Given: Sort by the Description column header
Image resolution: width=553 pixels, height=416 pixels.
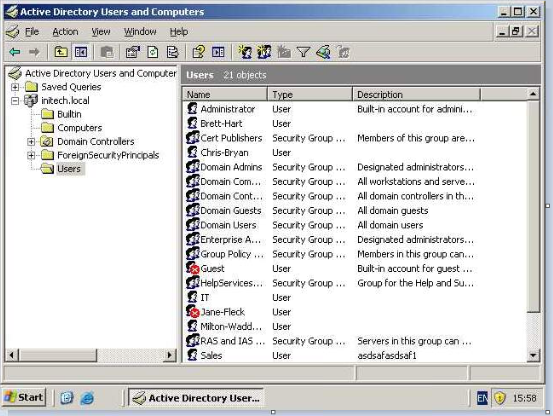Looking at the screenshot, I should point(417,94).
